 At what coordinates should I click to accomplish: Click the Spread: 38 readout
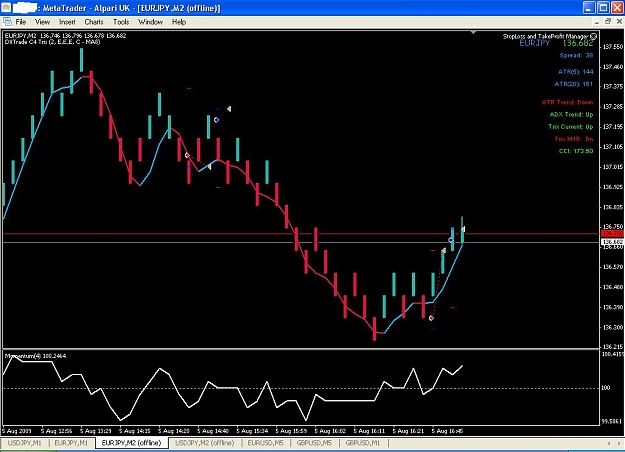pos(576,55)
